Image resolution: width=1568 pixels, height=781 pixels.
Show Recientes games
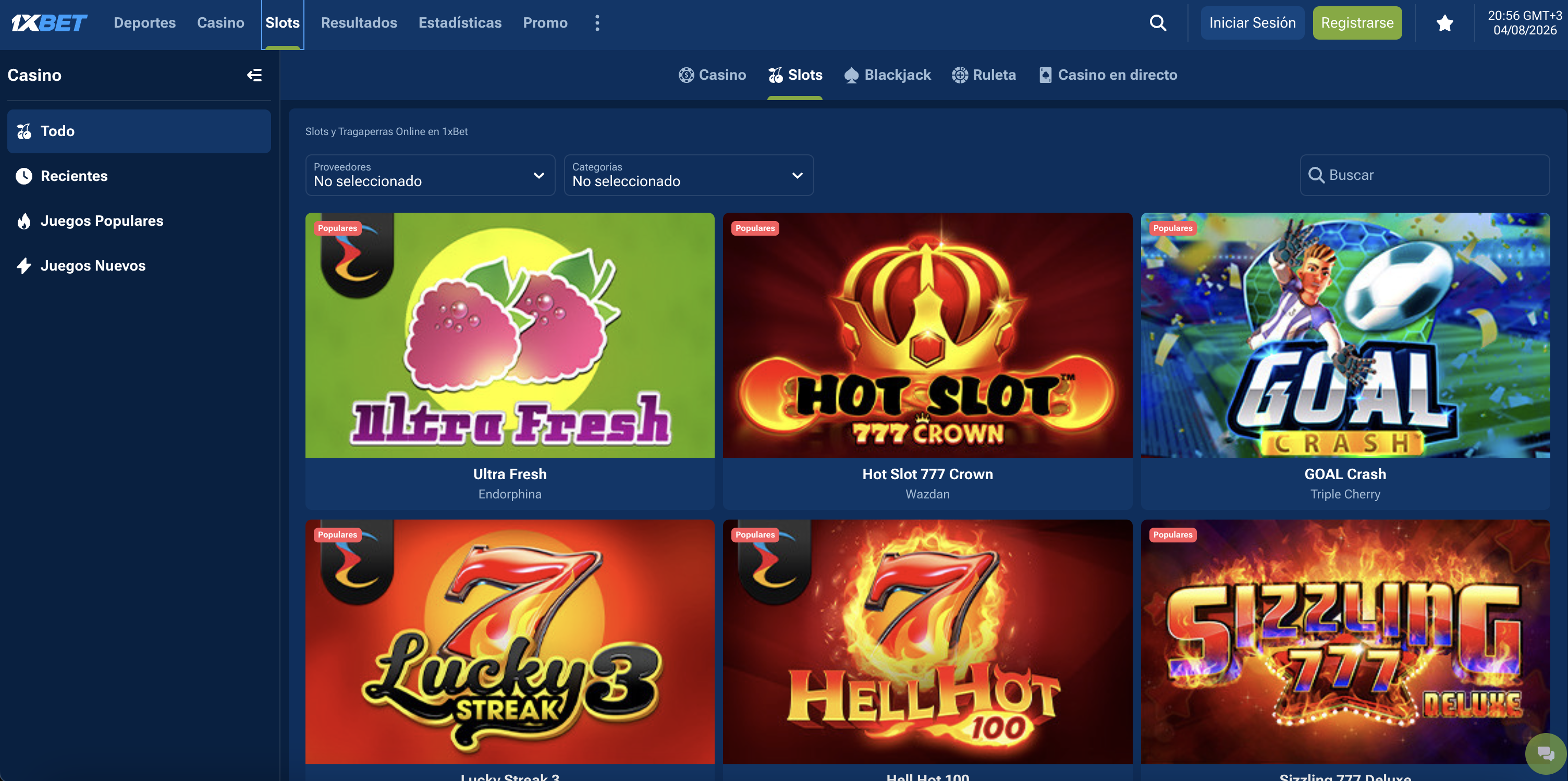(x=139, y=176)
